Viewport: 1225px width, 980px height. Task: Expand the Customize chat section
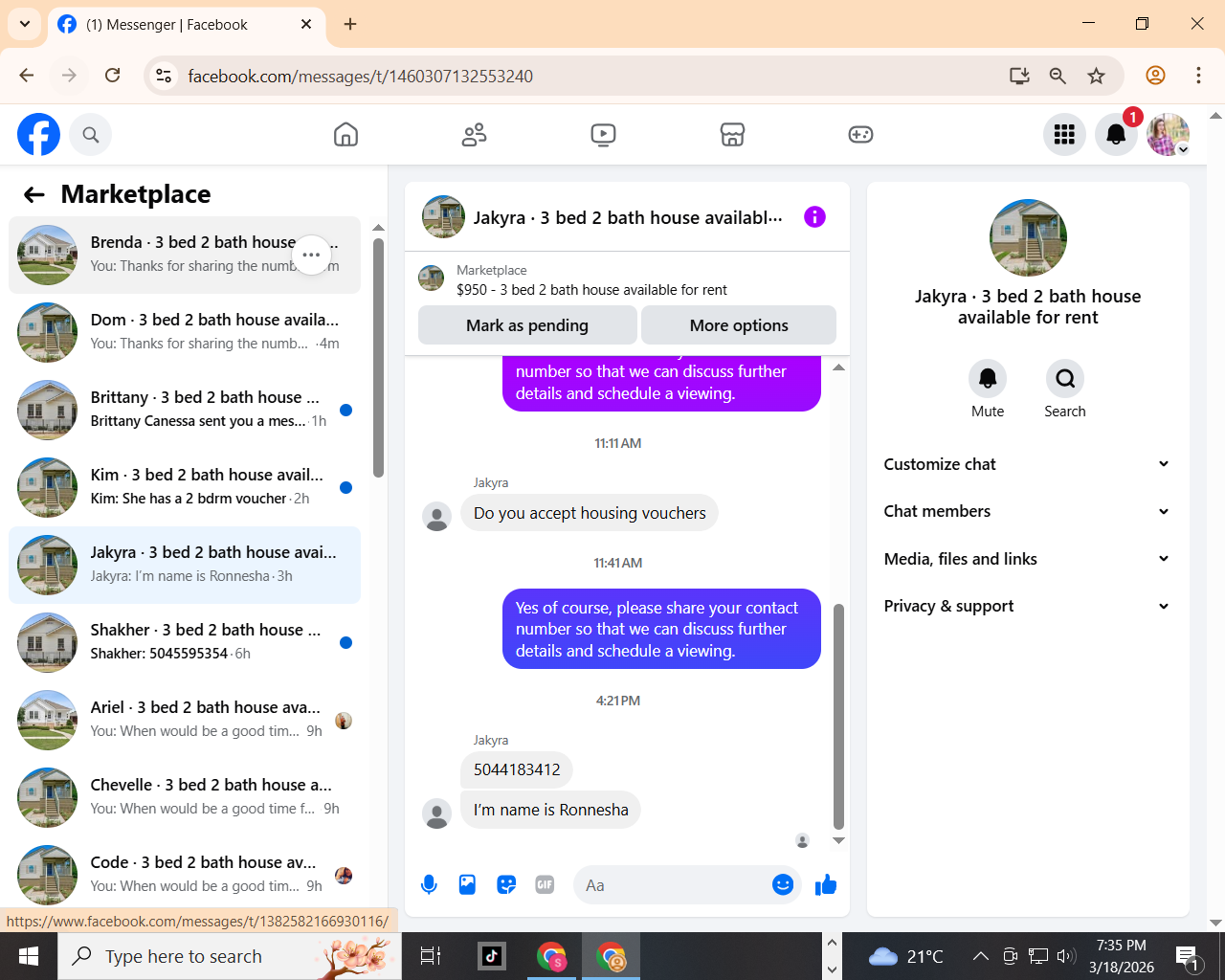tap(1027, 464)
